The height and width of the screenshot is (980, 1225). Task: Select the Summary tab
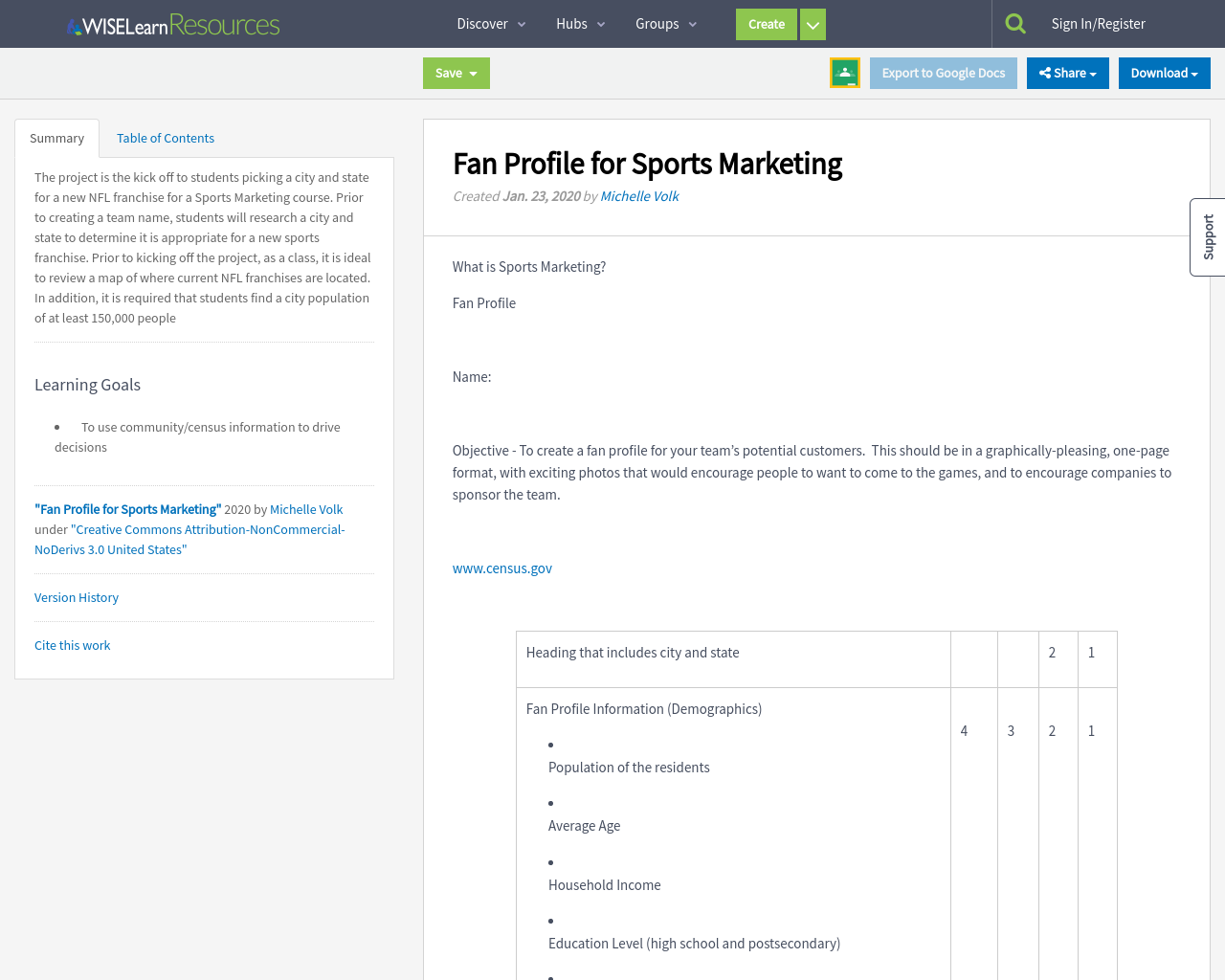pos(56,137)
